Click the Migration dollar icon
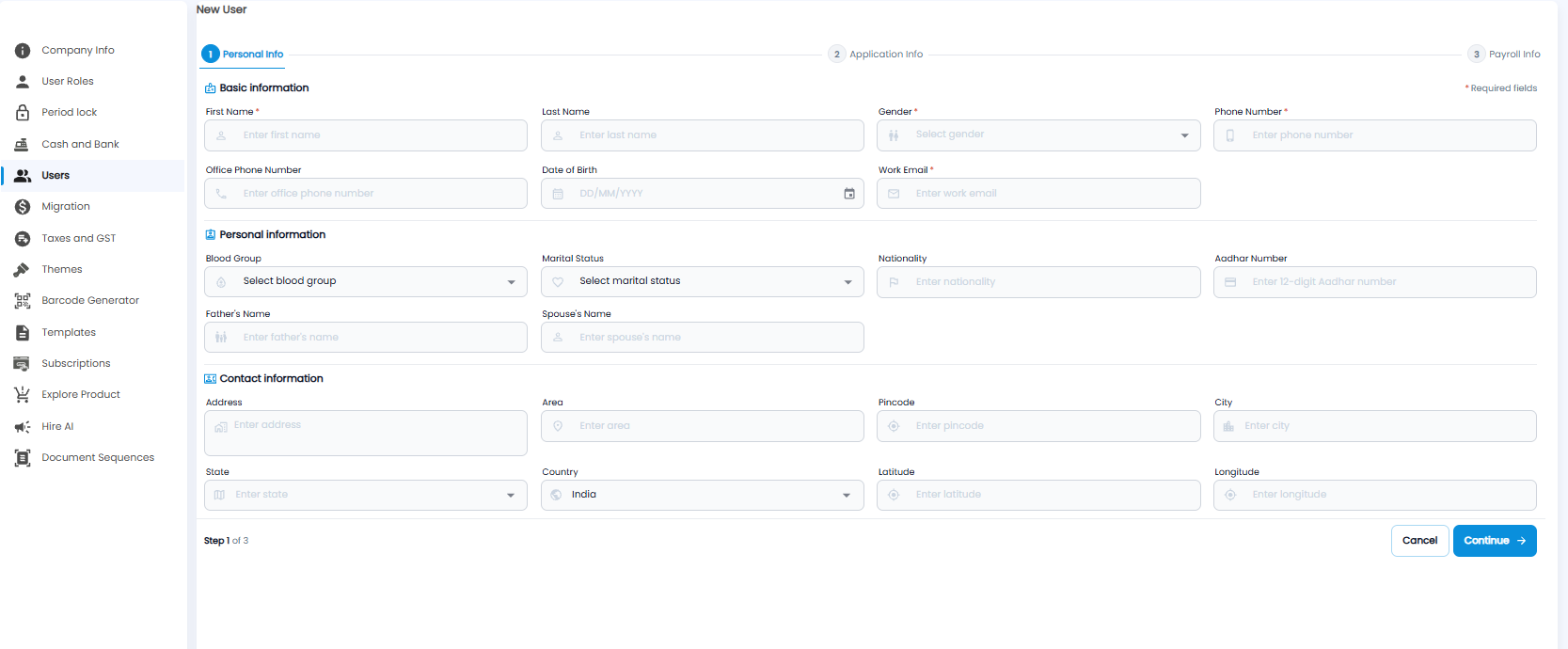This screenshot has width=1568, height=649. coord(23,207)
